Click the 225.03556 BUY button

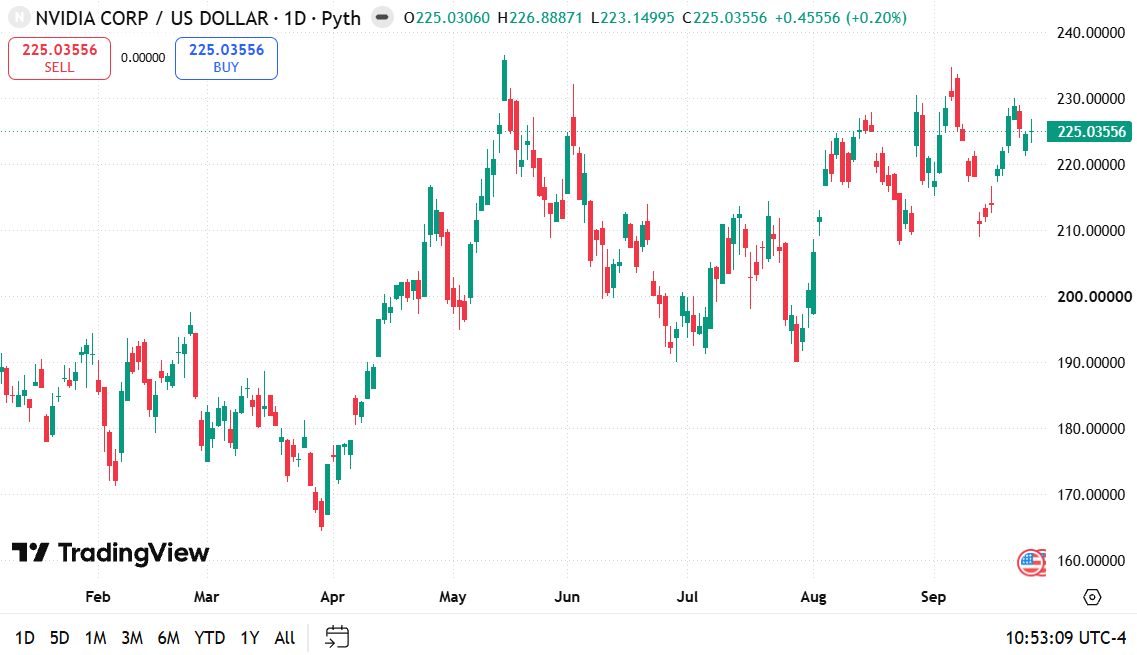[226, 58]
